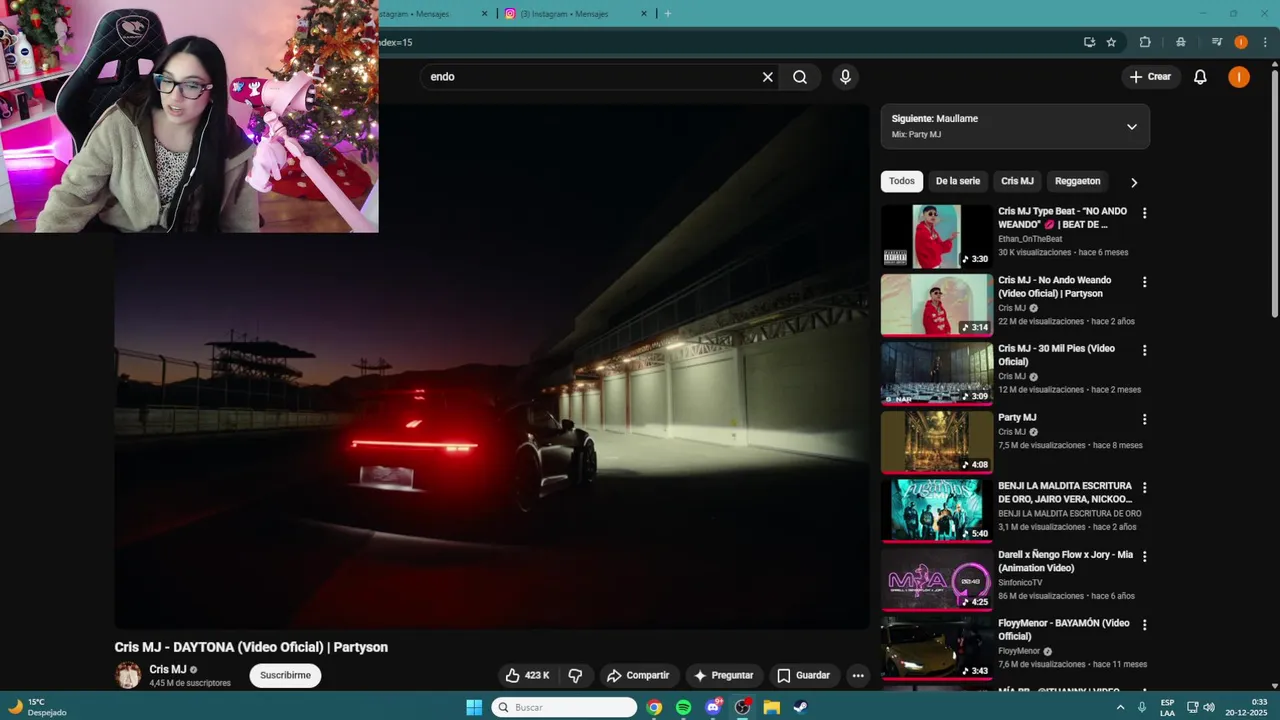The height and width of the screenshot is (720, 1280).
Task: Open the Cris MJ channel avatar
Action: coord(128,675)
